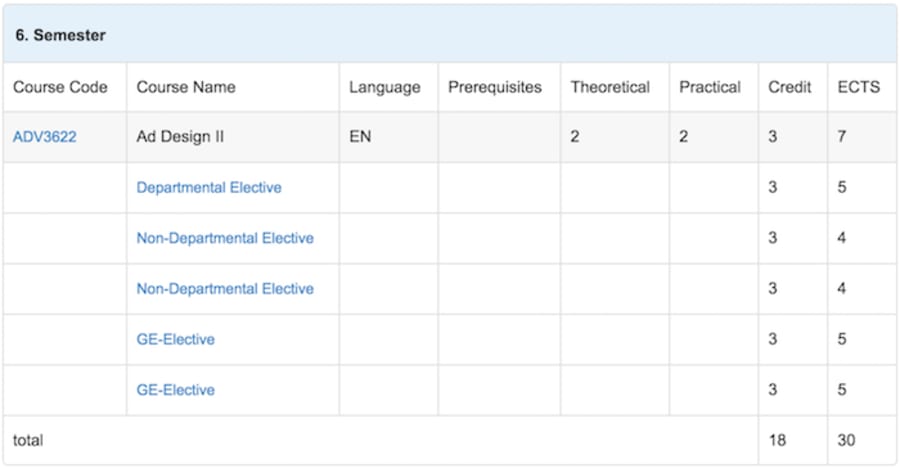Click the Credit column header
The width and height of the screenshot is (900, 468).
click(790, 87)
